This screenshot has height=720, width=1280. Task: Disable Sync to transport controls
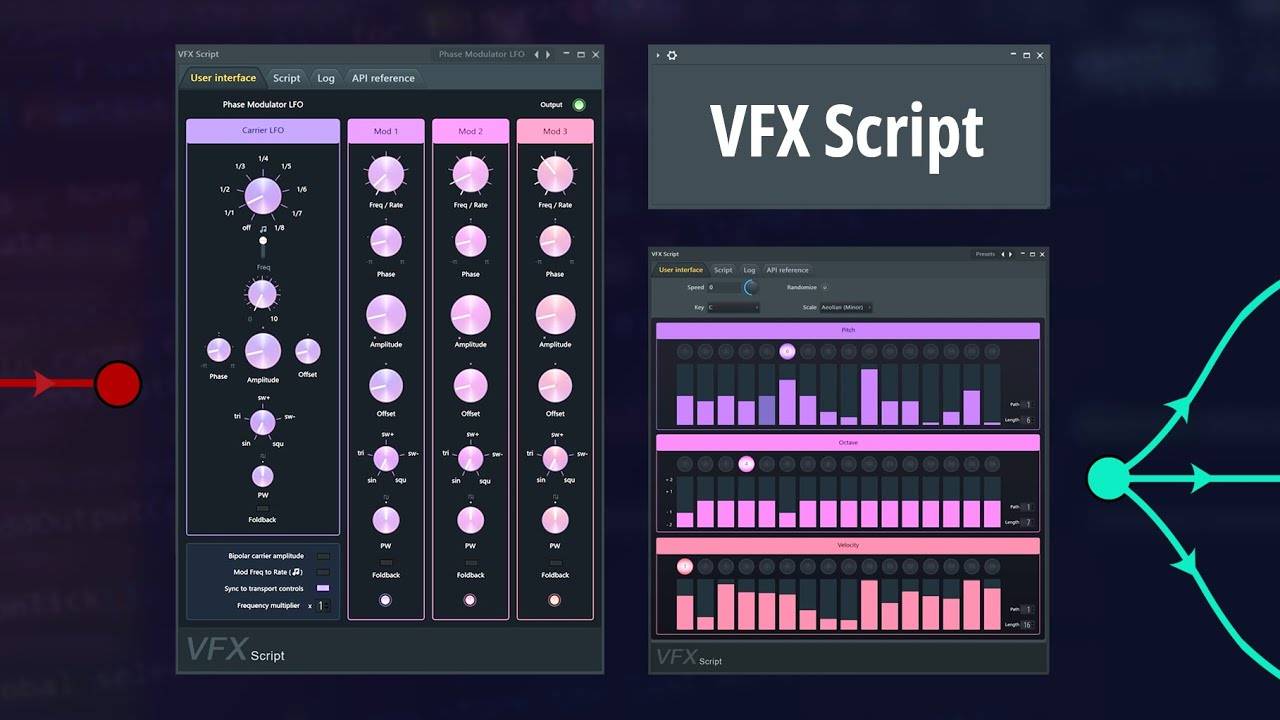click(324, 588)
